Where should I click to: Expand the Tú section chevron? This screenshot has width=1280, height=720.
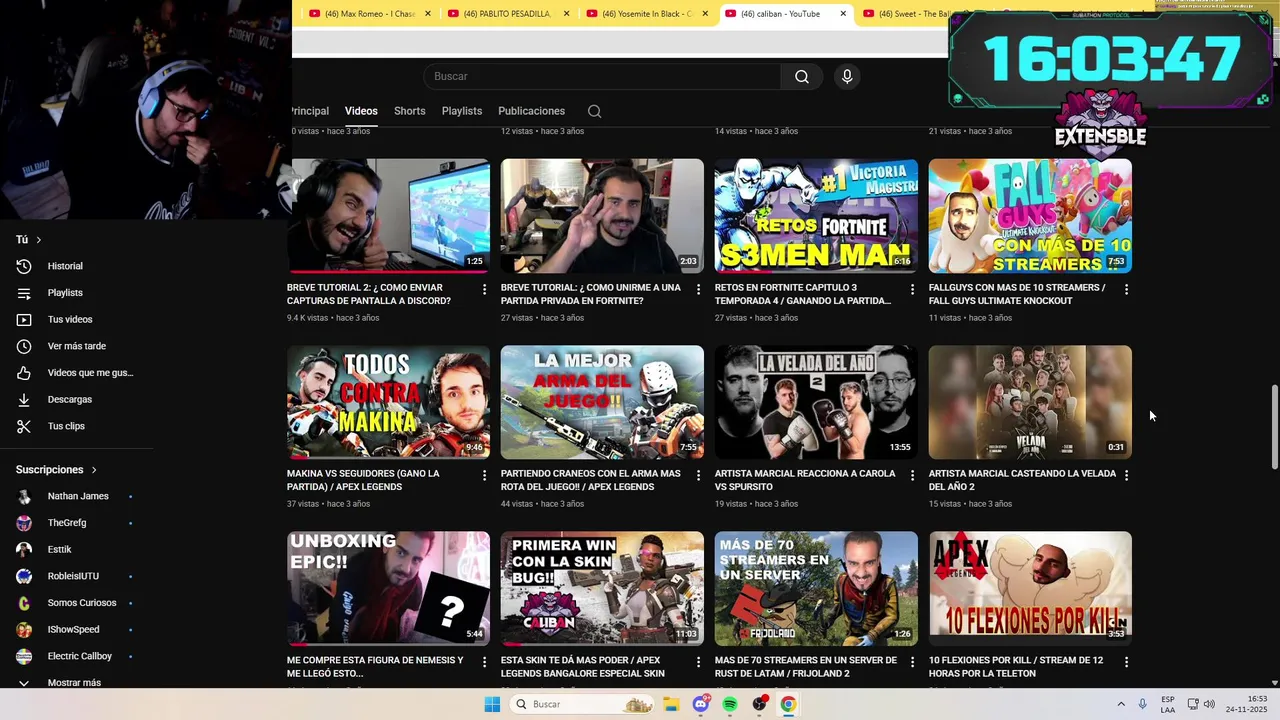(x=39, y=240)
